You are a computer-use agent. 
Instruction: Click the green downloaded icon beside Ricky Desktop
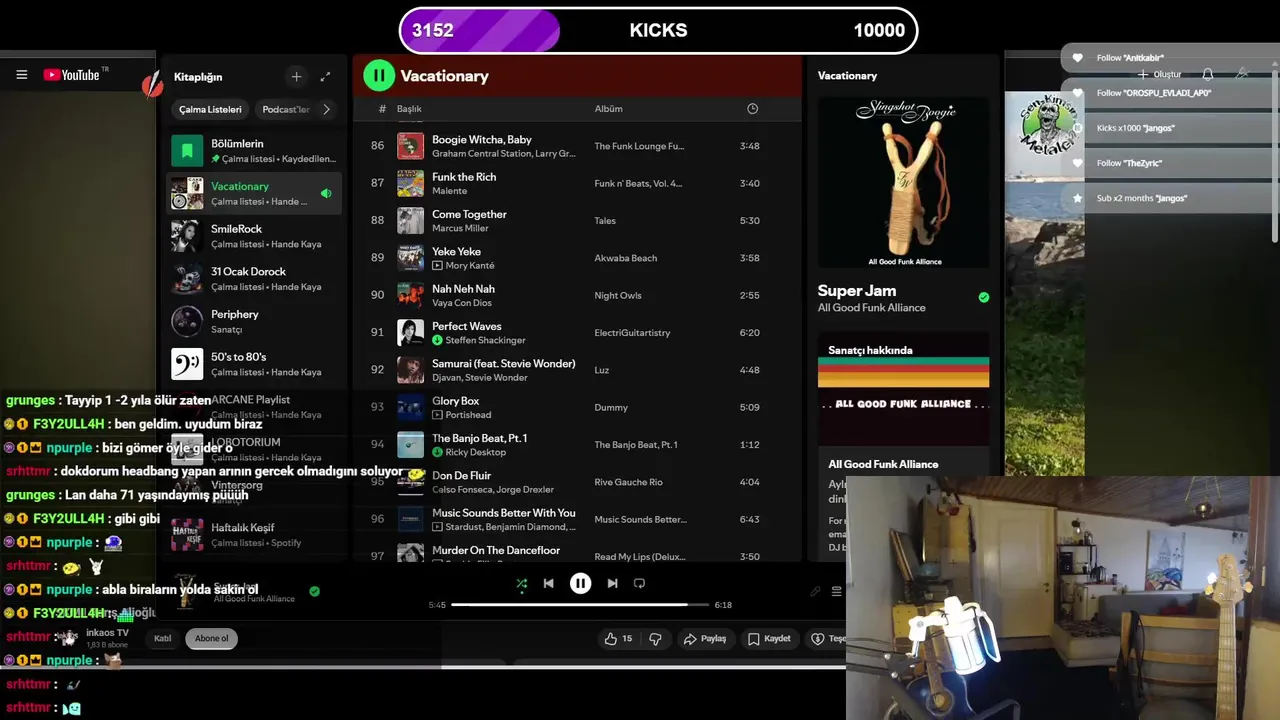pyautogui.click(x=437, y=452)
